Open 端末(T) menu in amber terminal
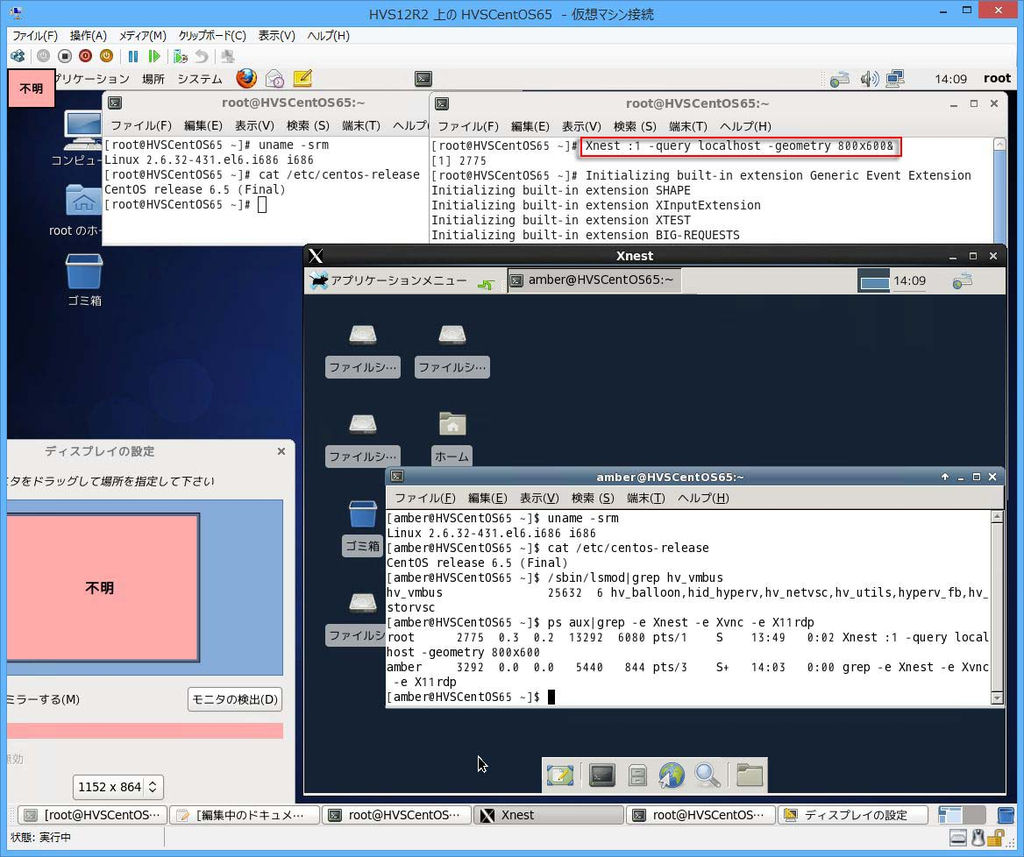1024x857 pixels. [x=646, y=498]
